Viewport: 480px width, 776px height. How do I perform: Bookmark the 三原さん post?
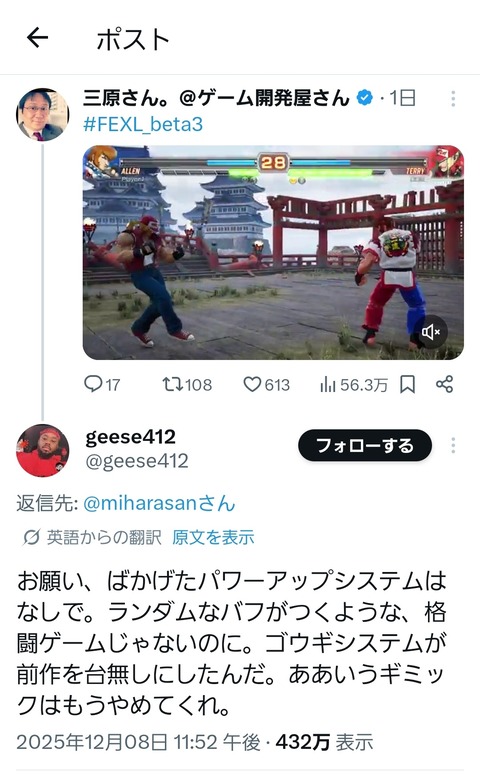point(407,384)
